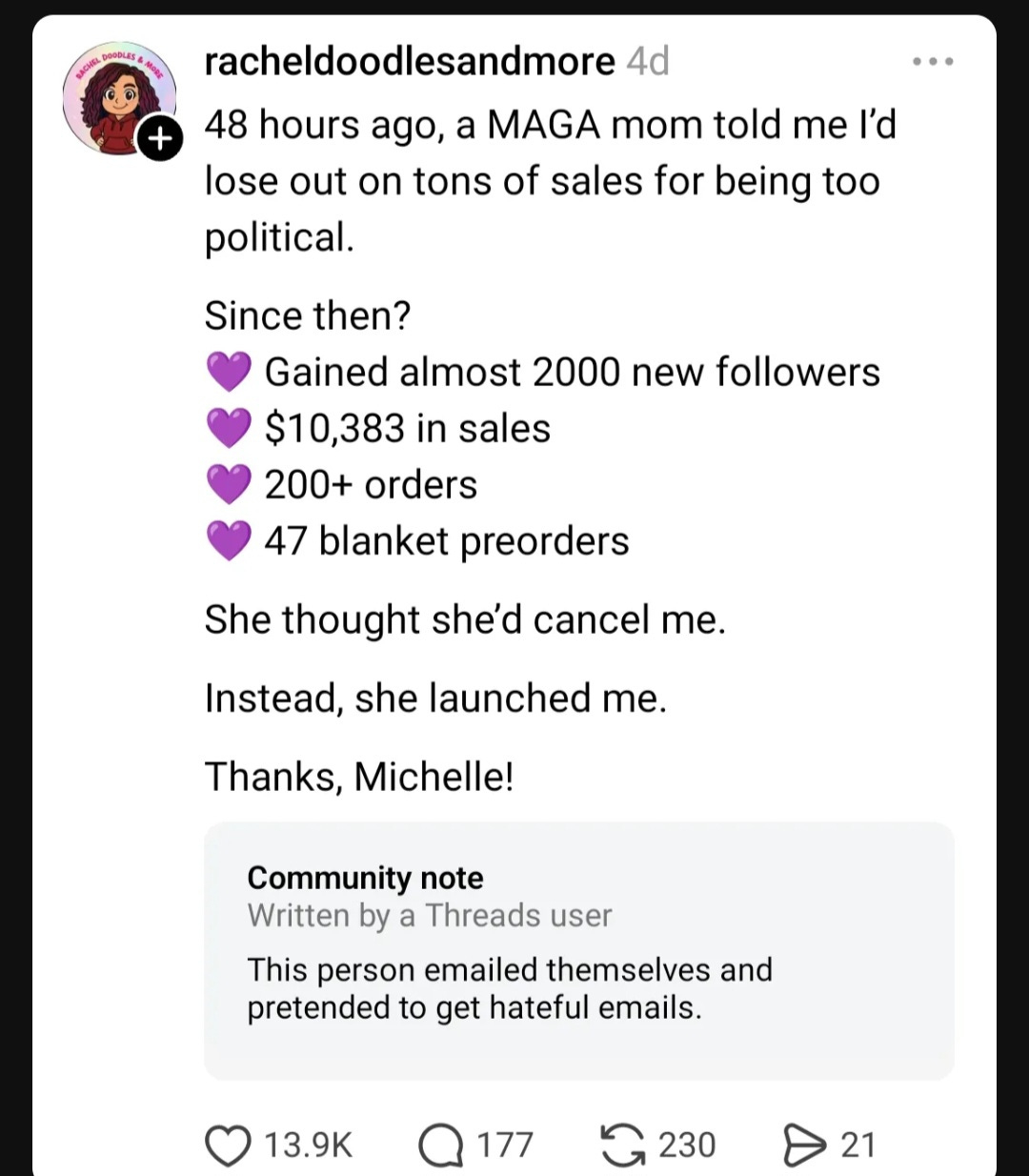
Task: Open replies with the comment bubble icon
Action: (x=439, y=1145)
